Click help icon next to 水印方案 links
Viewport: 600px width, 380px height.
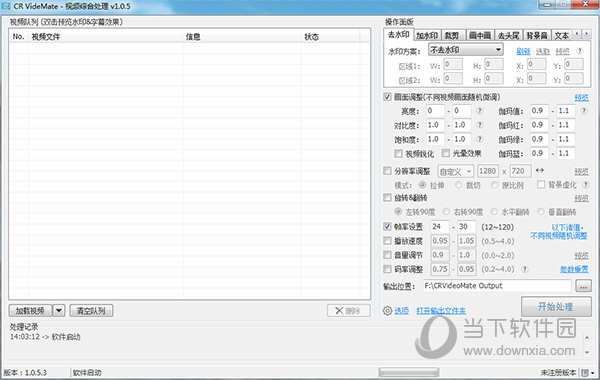point(580,51)
